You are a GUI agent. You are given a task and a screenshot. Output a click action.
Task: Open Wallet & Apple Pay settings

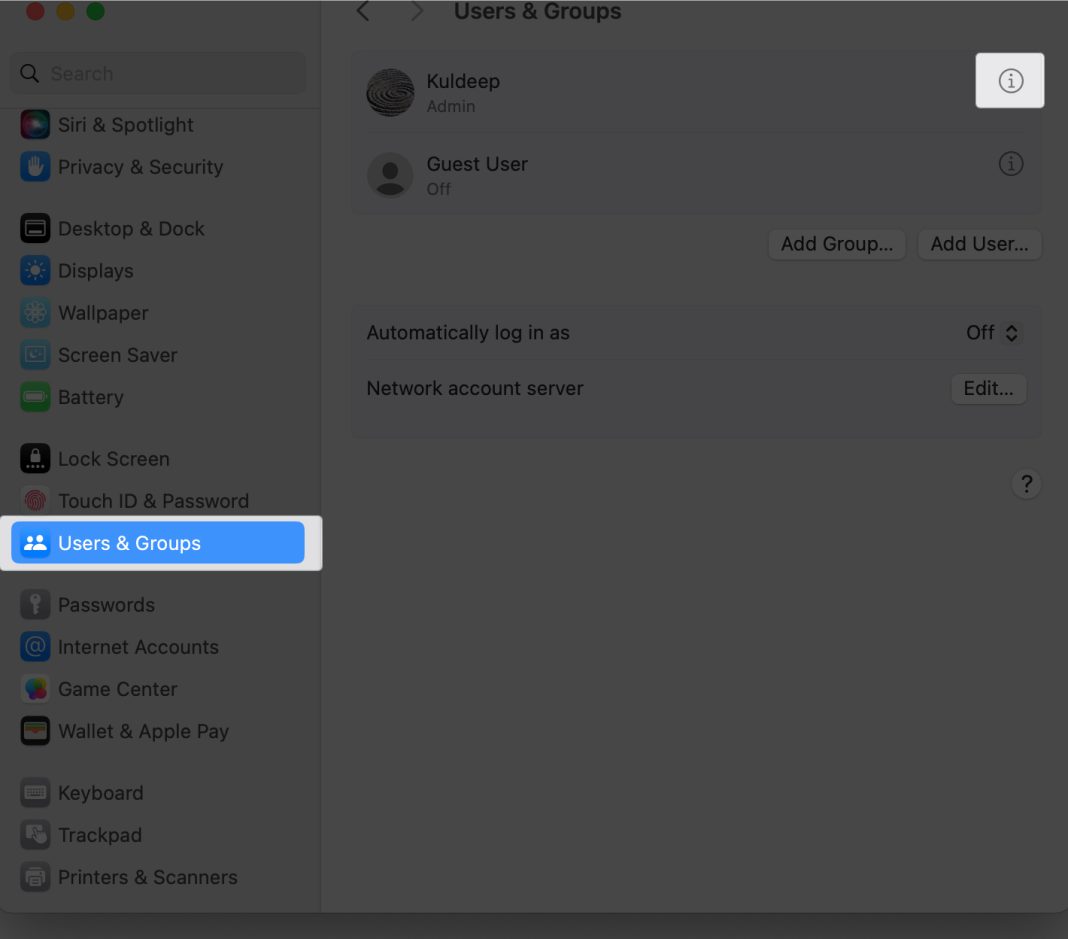pyautogui.click(x=143, y=731)
